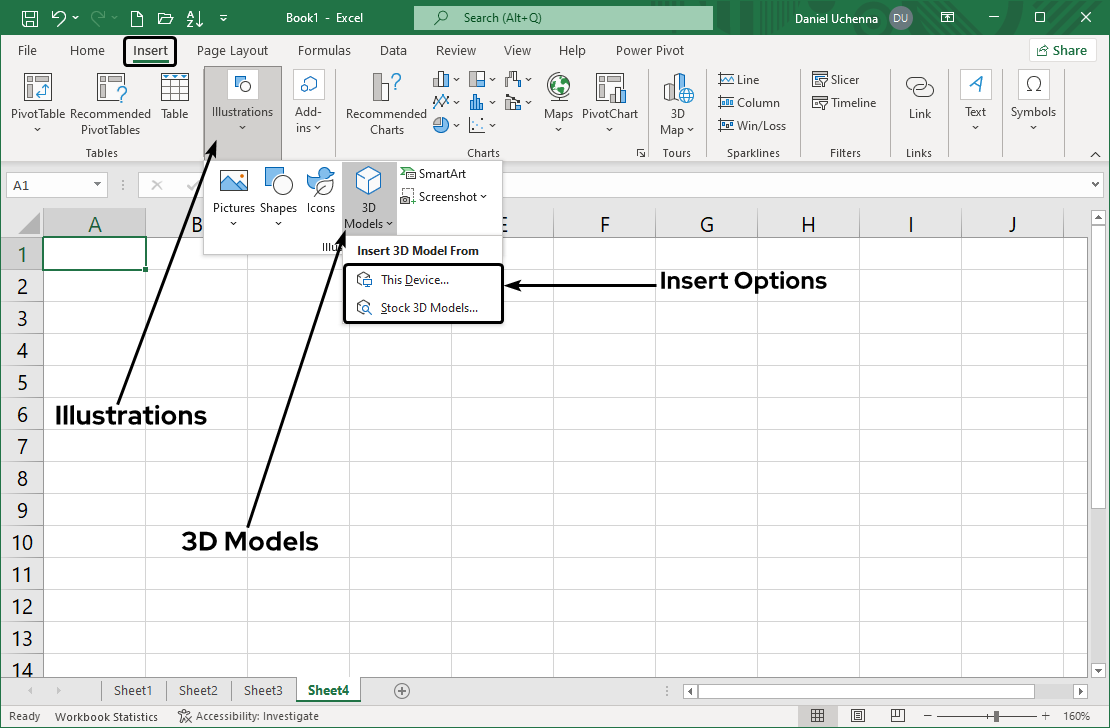Viewport: 1110px width, 728px height.
Task: Switch to Sheet2 worksheet
Action: (x=197, y=690)
